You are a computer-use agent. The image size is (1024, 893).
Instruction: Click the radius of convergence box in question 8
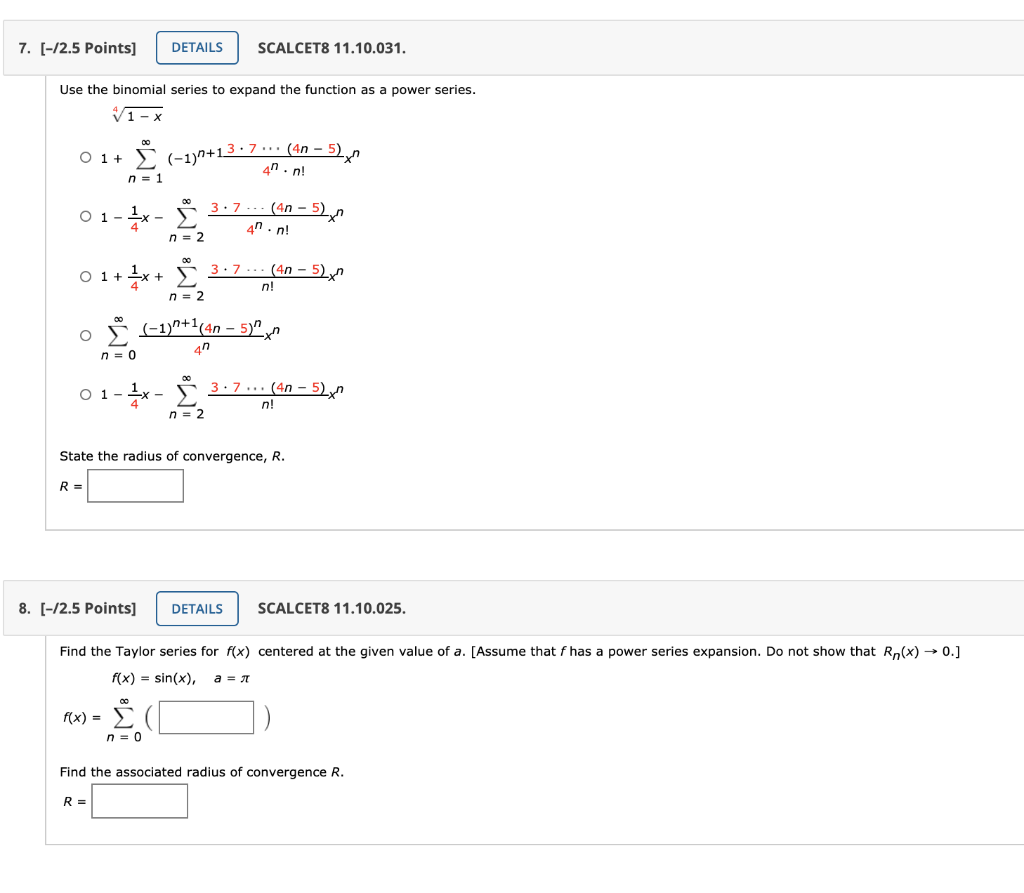(139, 800)
